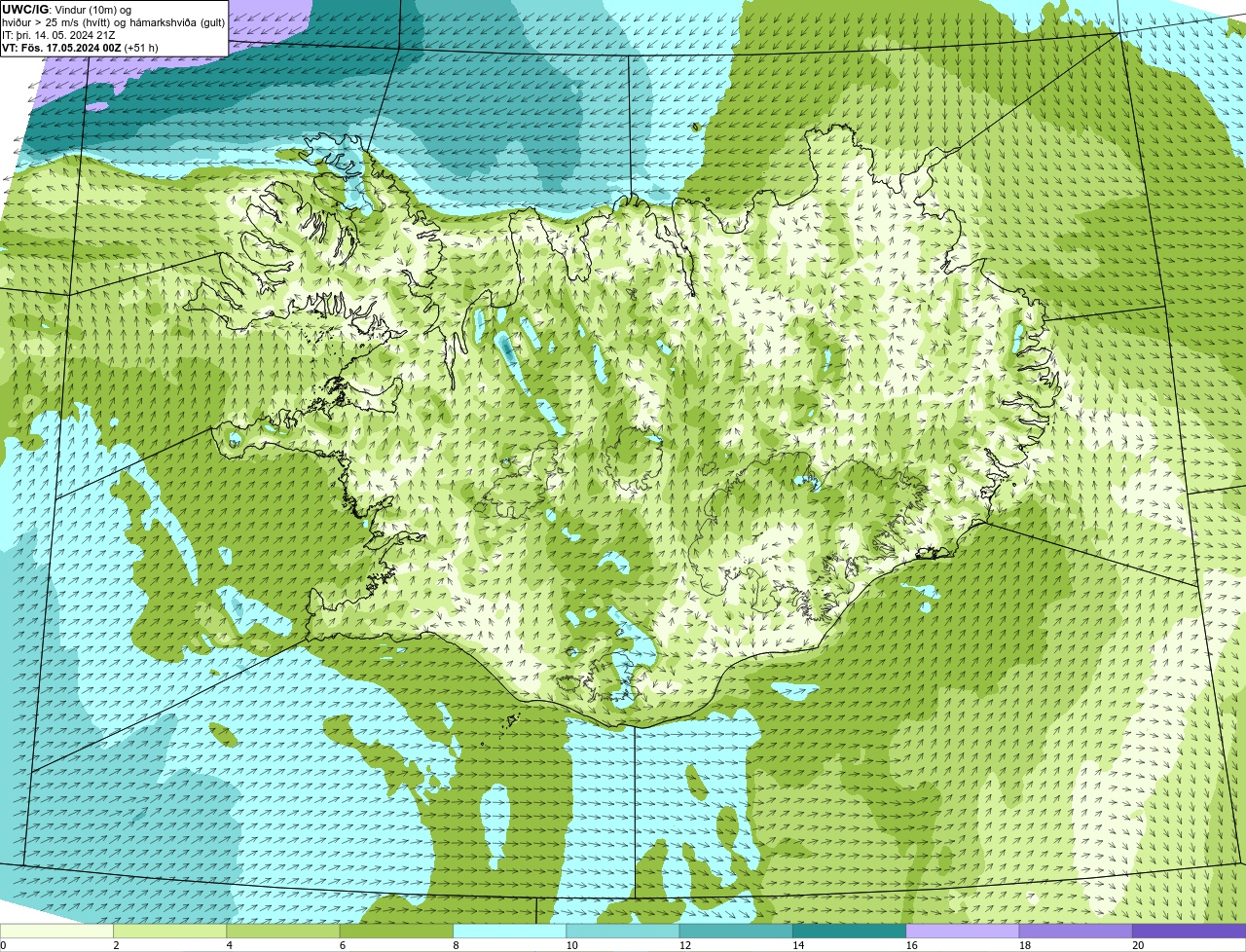Click the light cyan 8–10 m/s legend swatch

tap(510, 931)
